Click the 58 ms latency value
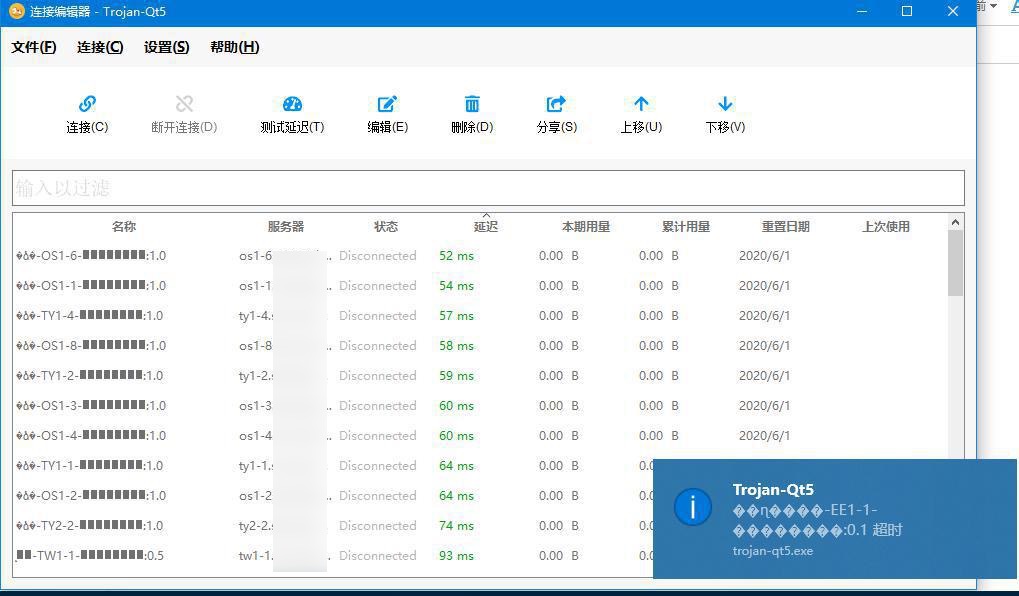This screenshot has height=596, width=1019. 456,345
